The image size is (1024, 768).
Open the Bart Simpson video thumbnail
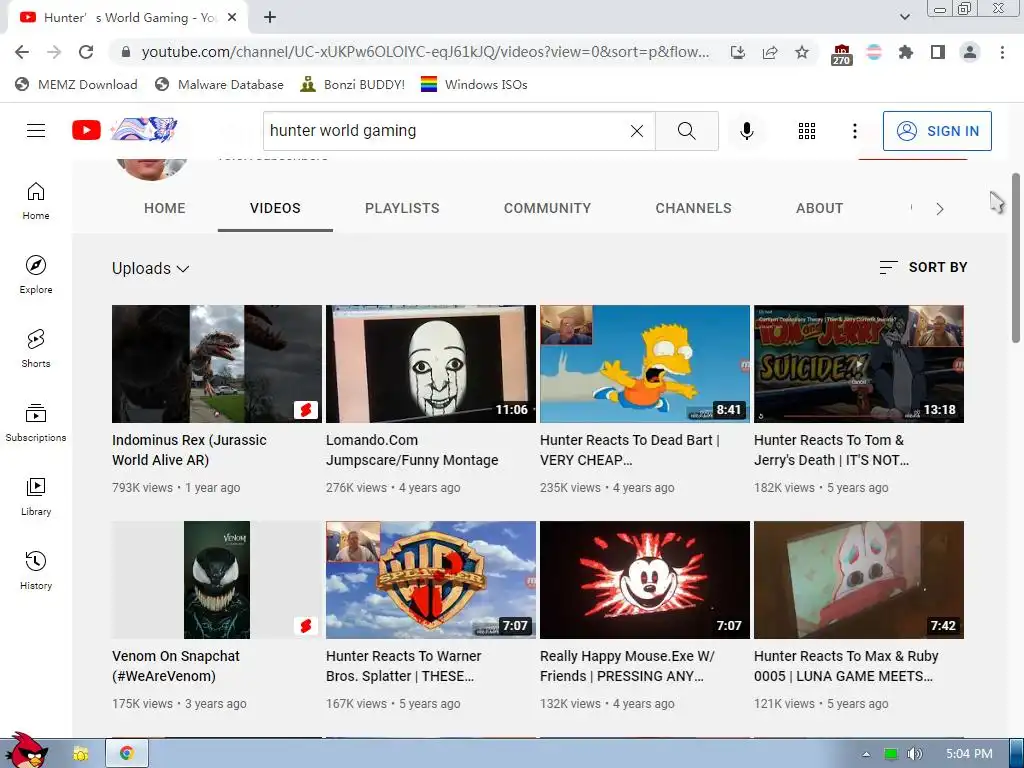645,364
